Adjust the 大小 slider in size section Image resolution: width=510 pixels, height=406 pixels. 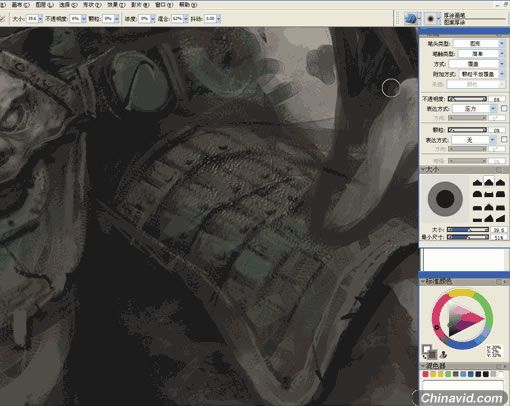click(x=468, y=230)
